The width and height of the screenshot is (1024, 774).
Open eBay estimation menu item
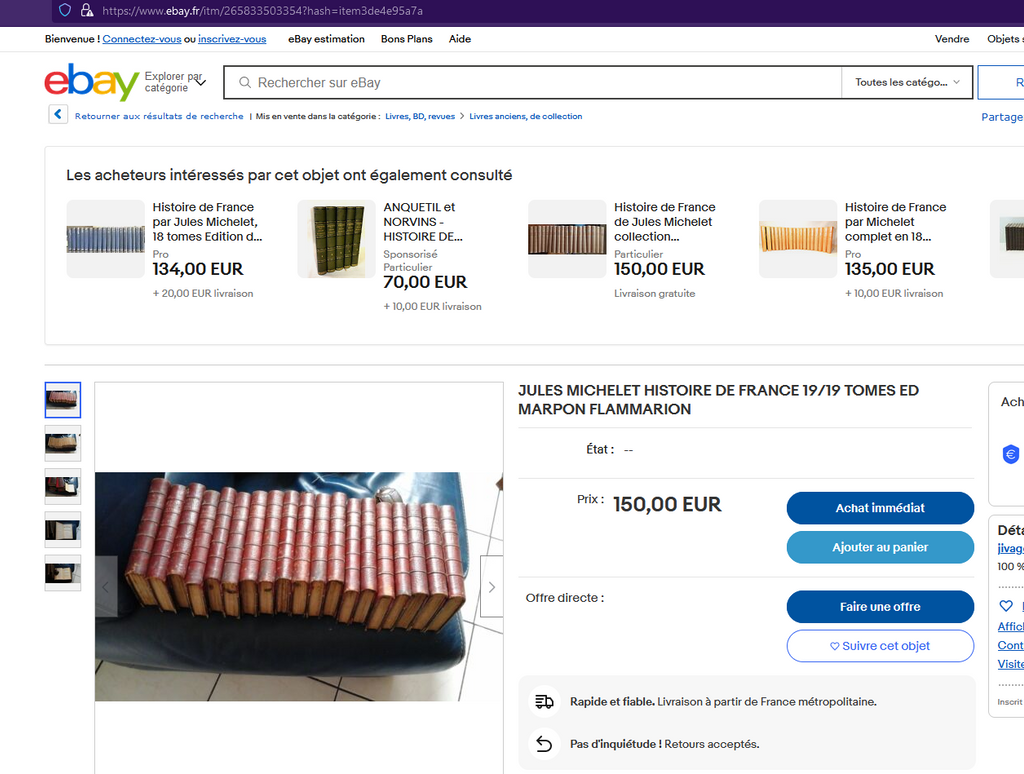327,39
